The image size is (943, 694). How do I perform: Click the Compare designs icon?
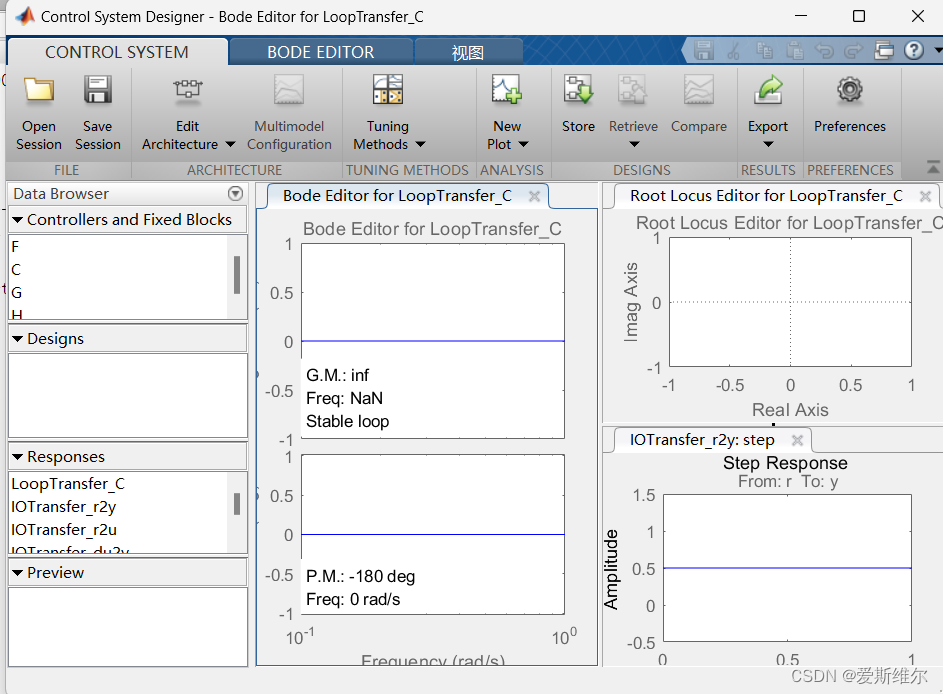[x=698, y=90]
